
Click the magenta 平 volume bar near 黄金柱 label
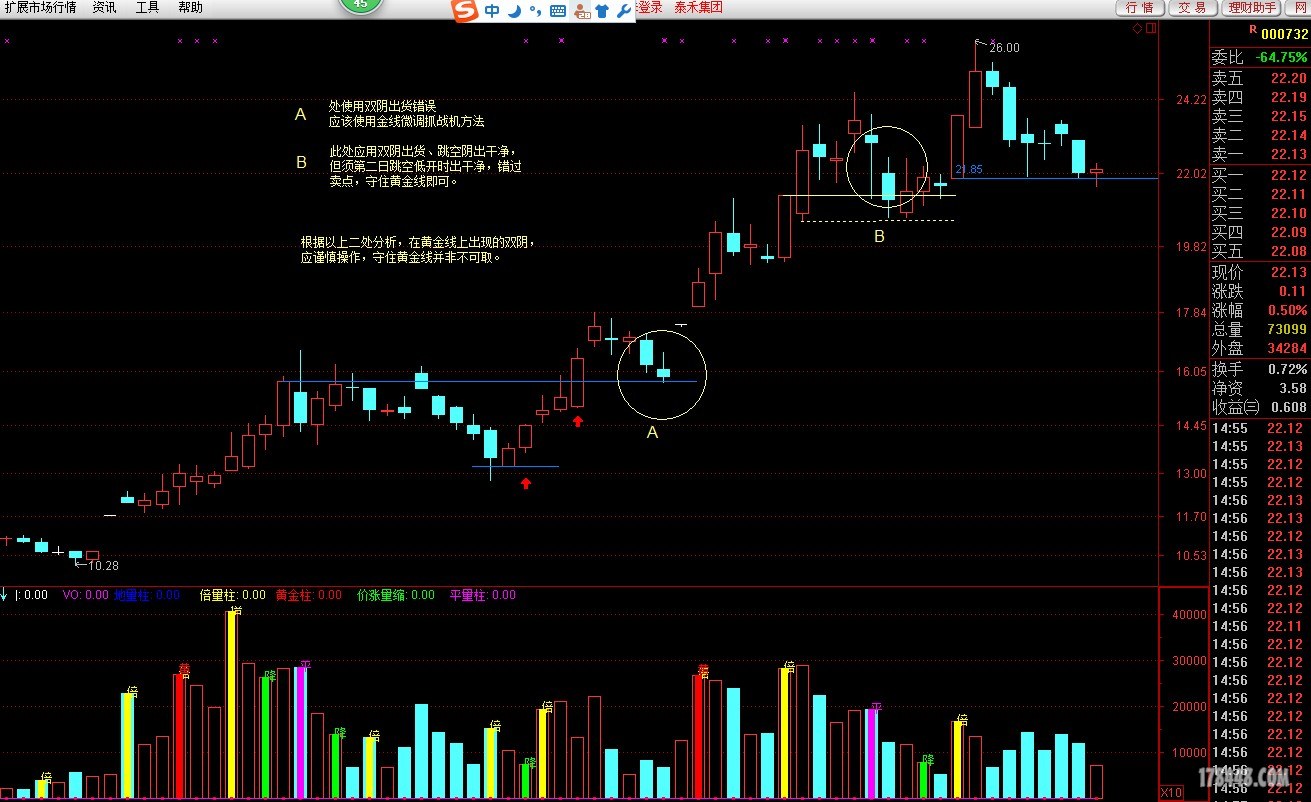click(301, 732)
